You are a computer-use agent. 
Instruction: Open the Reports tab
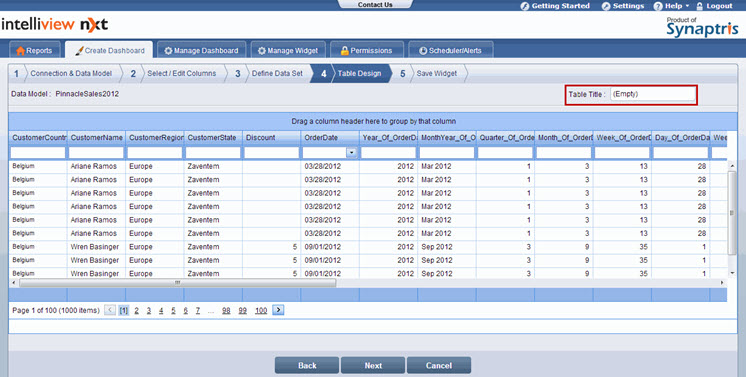[x=35, y=50]
